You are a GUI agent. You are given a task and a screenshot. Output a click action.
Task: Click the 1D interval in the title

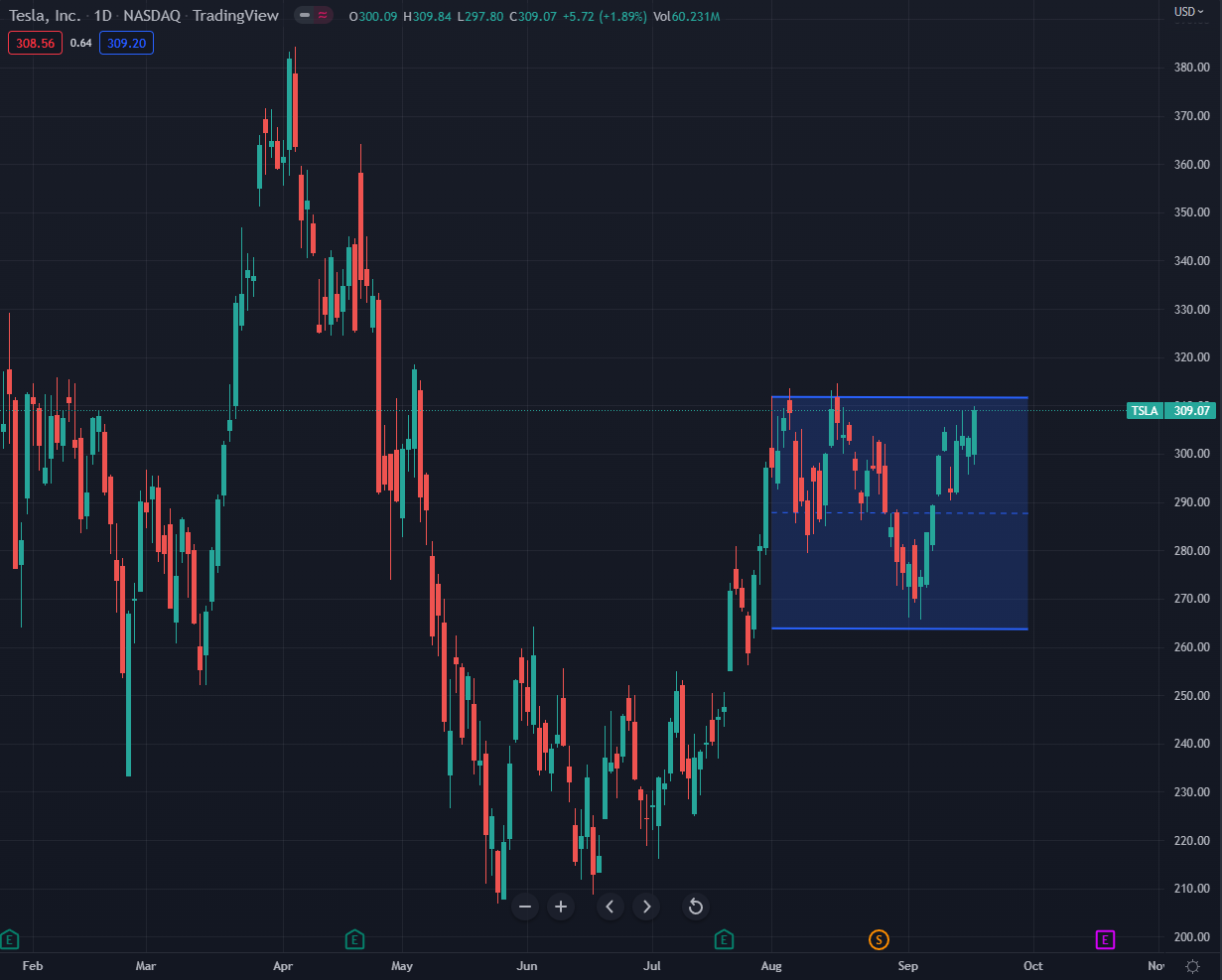(x=103, y=16)
